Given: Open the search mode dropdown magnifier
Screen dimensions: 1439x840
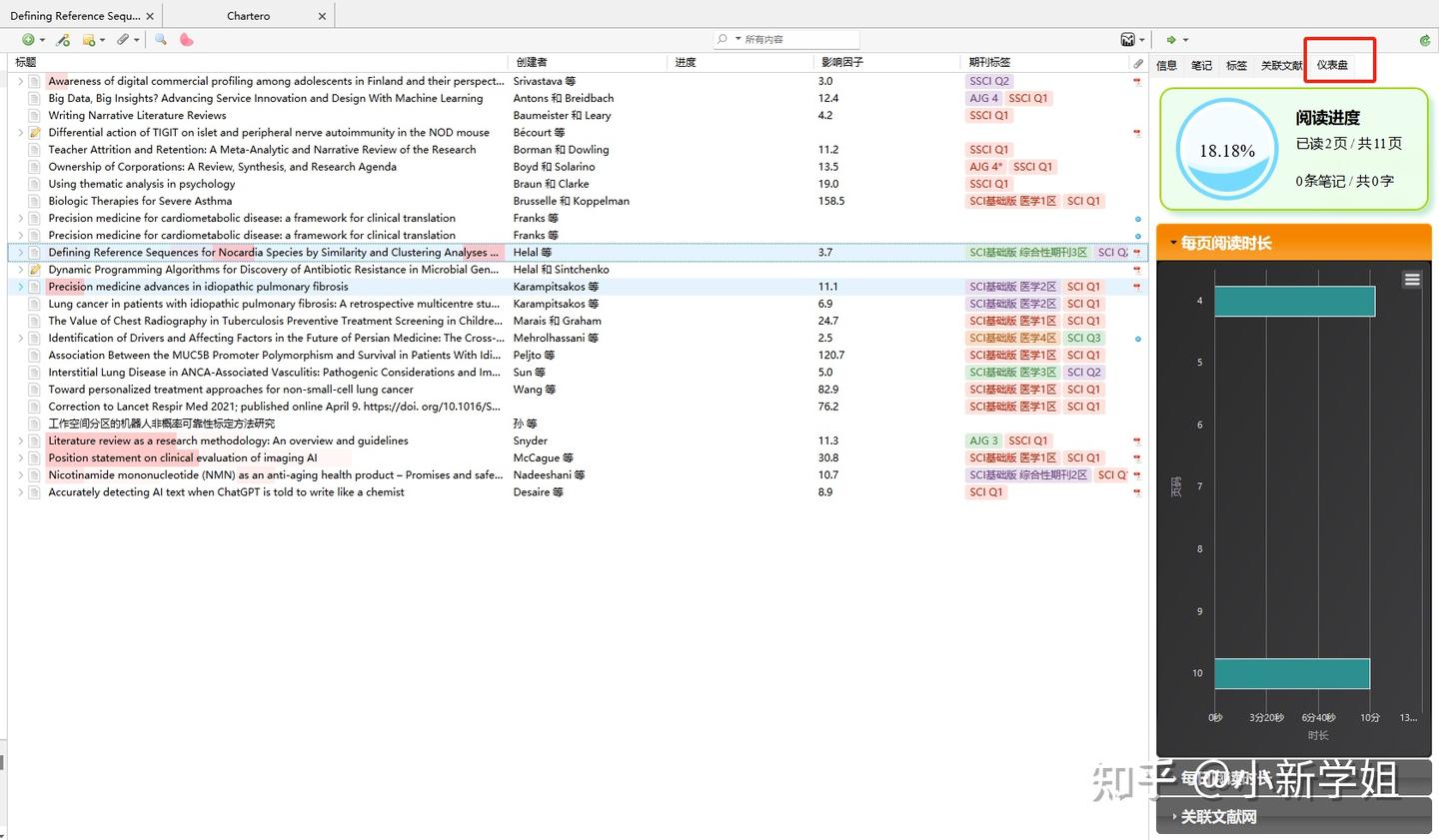Looking at the screenshot, I should pyautogui.click(x=726, y=40).
